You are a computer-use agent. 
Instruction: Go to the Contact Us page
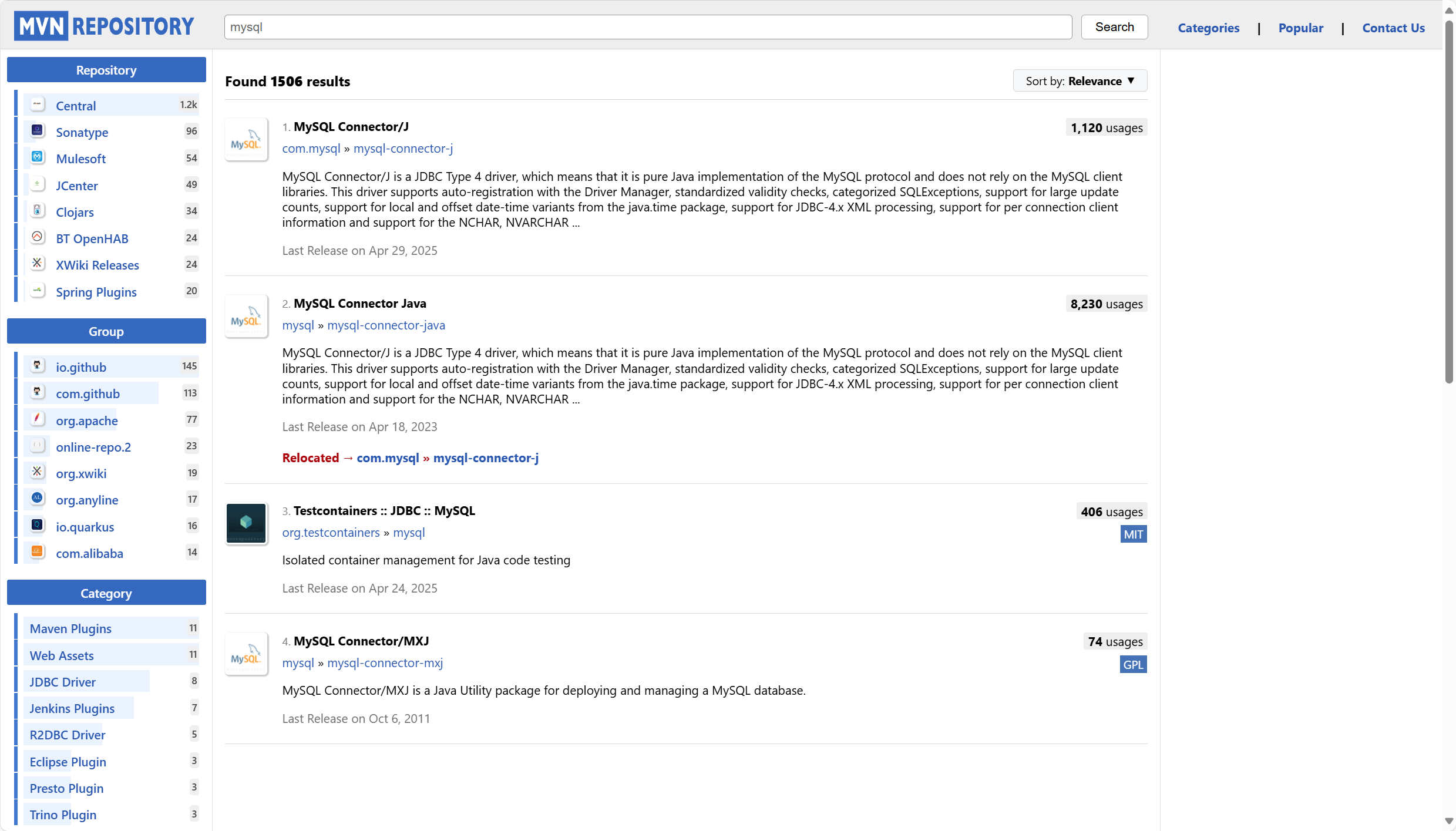(x=1393, y=28)
